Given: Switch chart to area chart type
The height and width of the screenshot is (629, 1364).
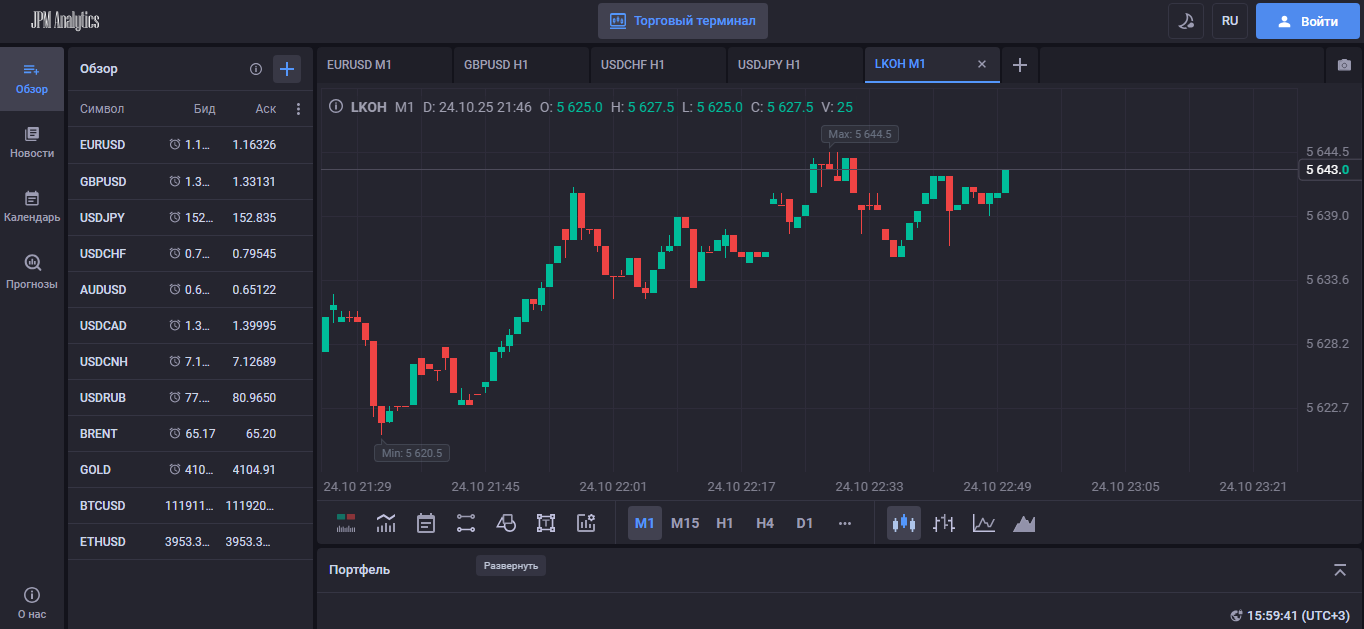Looking at the screenshot, I should click(1024, 523).
